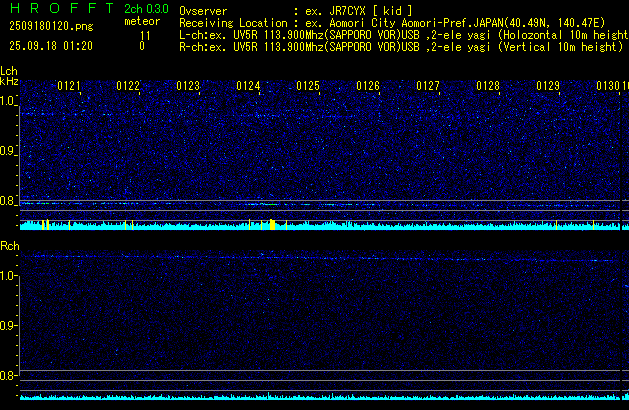Click the 0123 time marker
629x410 pixels.
[x=188, y=86]
